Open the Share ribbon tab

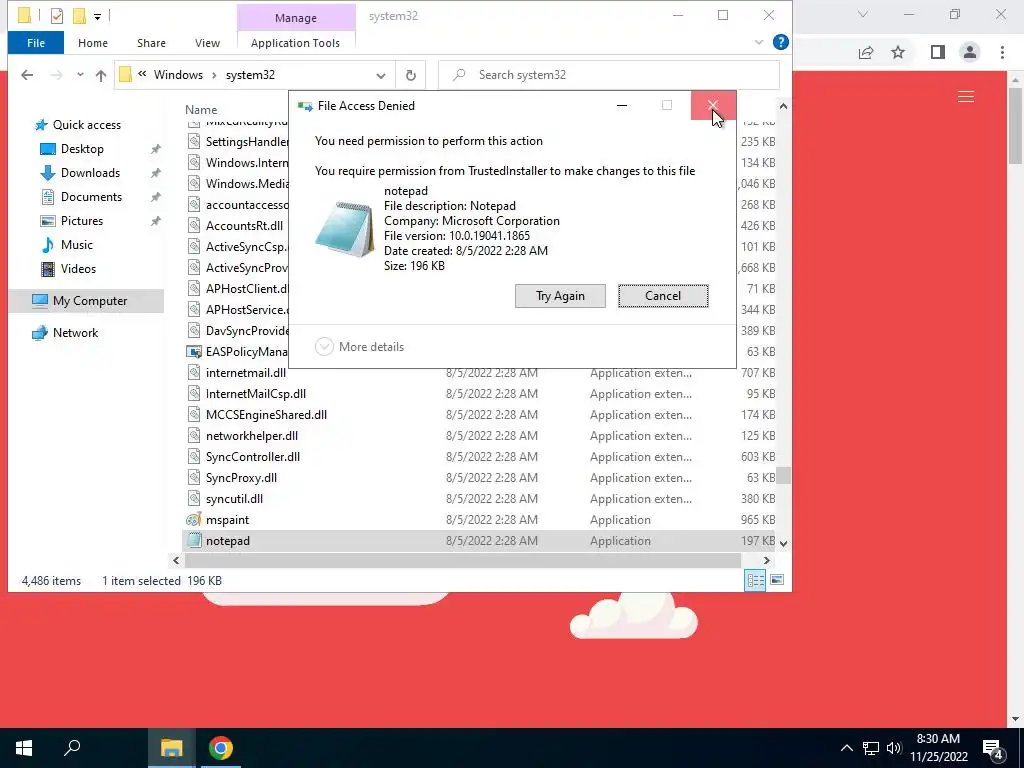pyautogui.click(x=151, y=43)
